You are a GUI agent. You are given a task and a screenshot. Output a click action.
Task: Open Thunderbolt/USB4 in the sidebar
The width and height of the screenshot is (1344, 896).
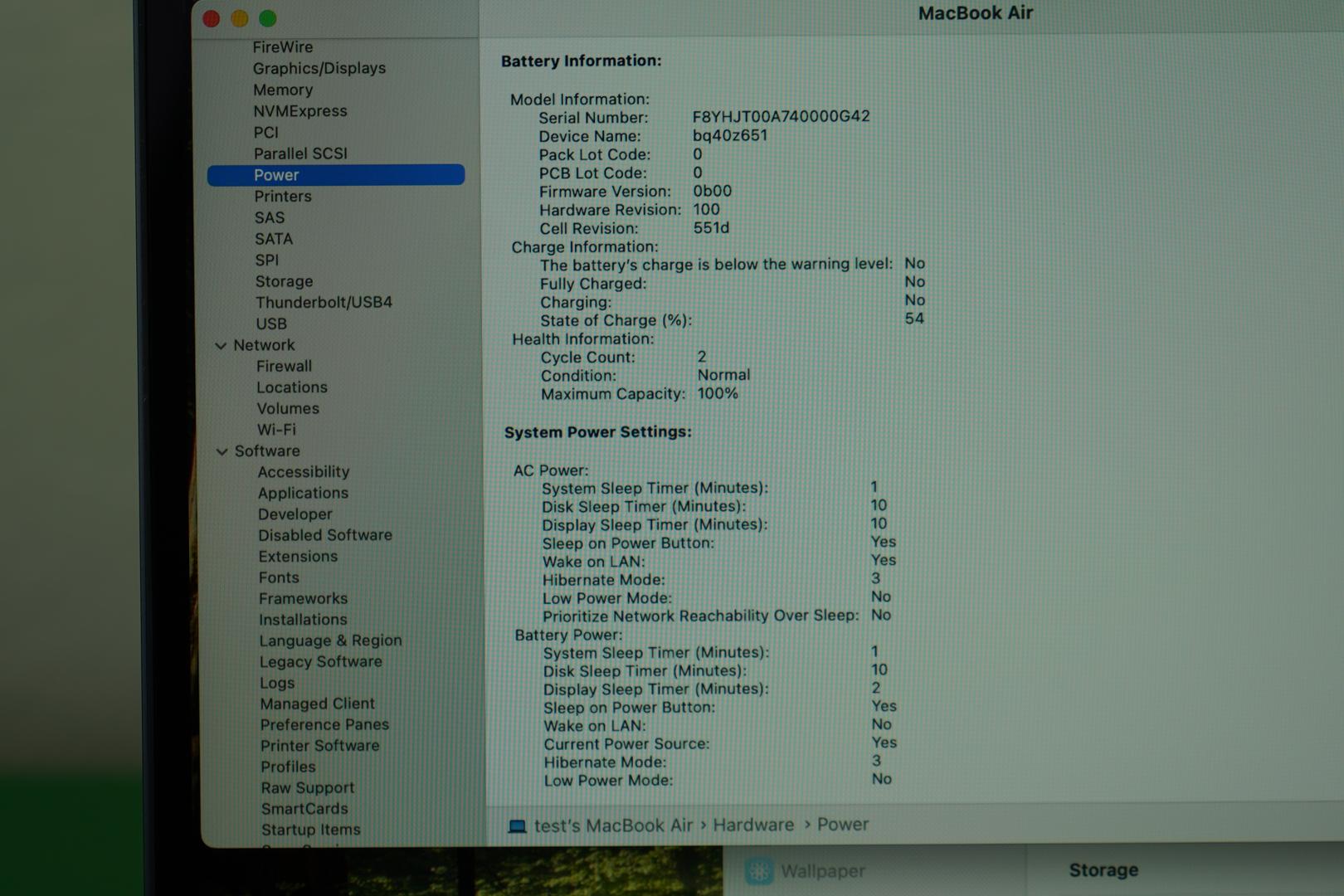(x=324, y=302)
